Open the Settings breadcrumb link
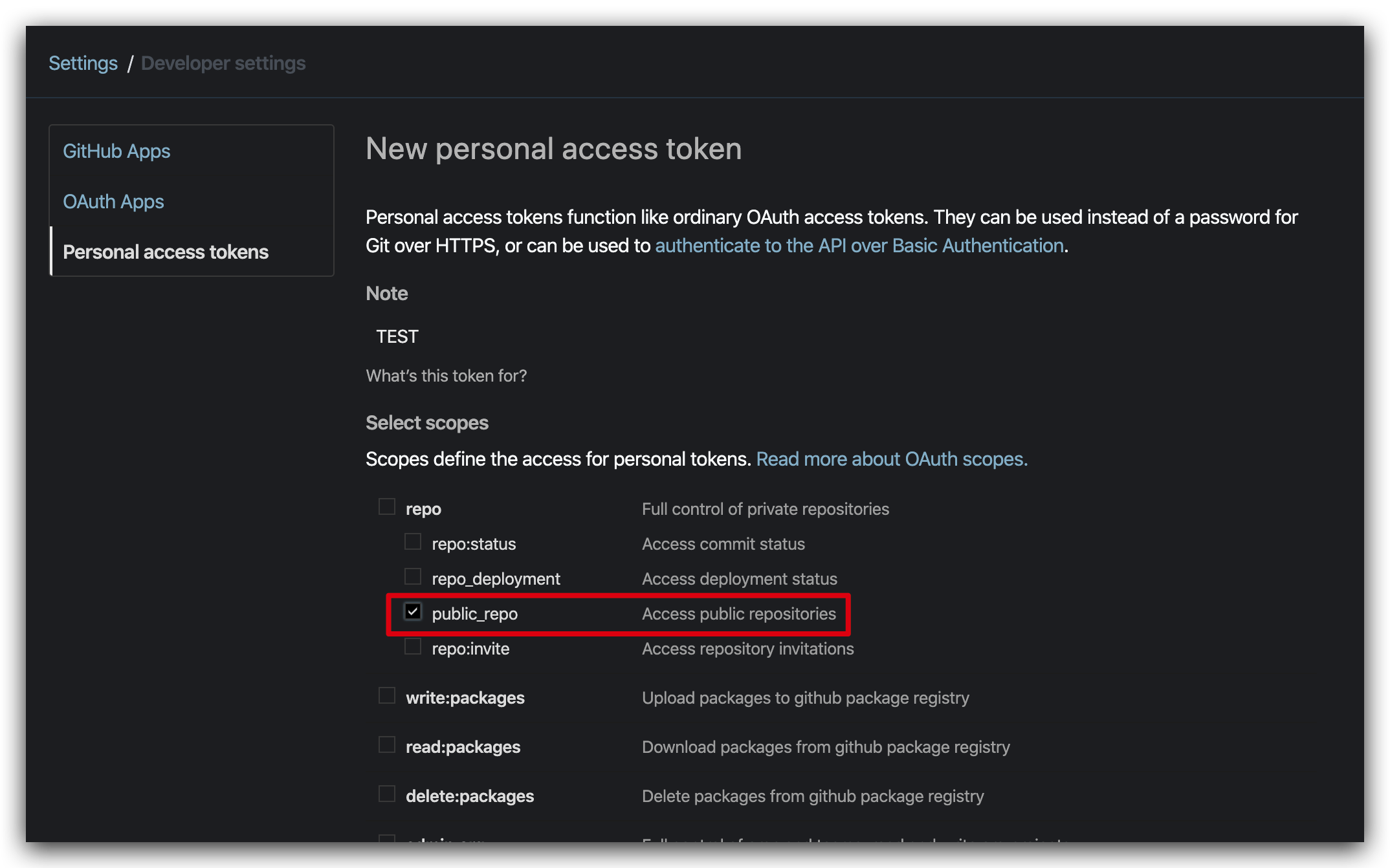The width and height of the screenshot is (1390, 868). point(83,63)
